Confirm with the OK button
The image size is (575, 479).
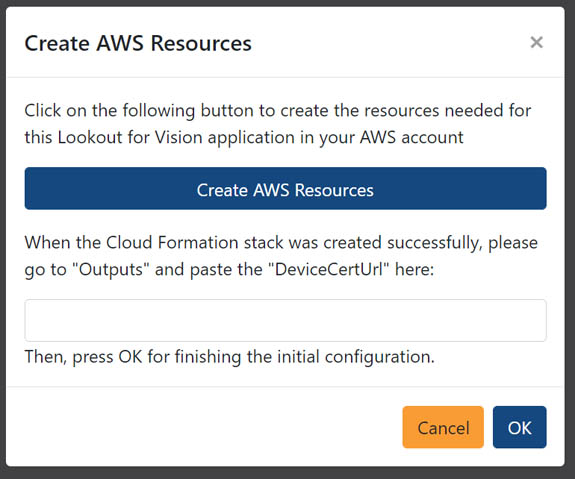tap(519, 427)
